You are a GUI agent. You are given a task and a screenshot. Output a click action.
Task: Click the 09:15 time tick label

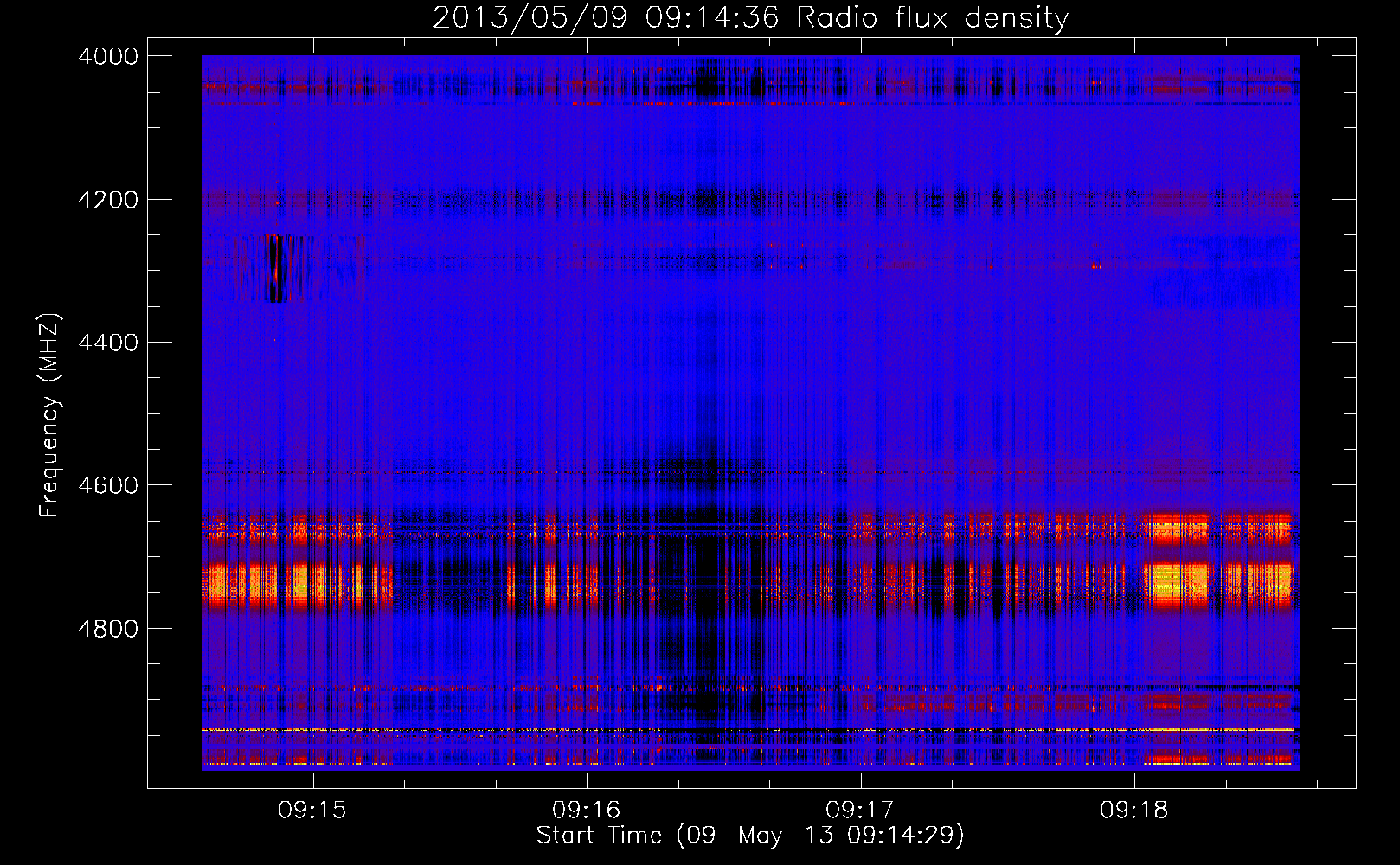pos(312,811)
